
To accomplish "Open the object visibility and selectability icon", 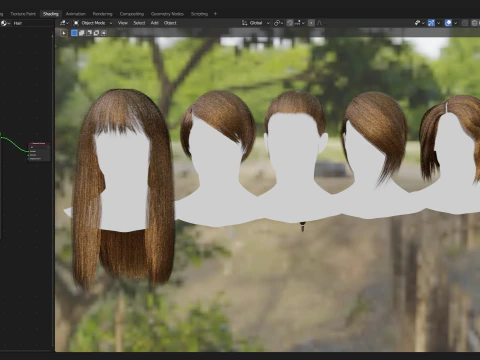I will pos(419,23).
